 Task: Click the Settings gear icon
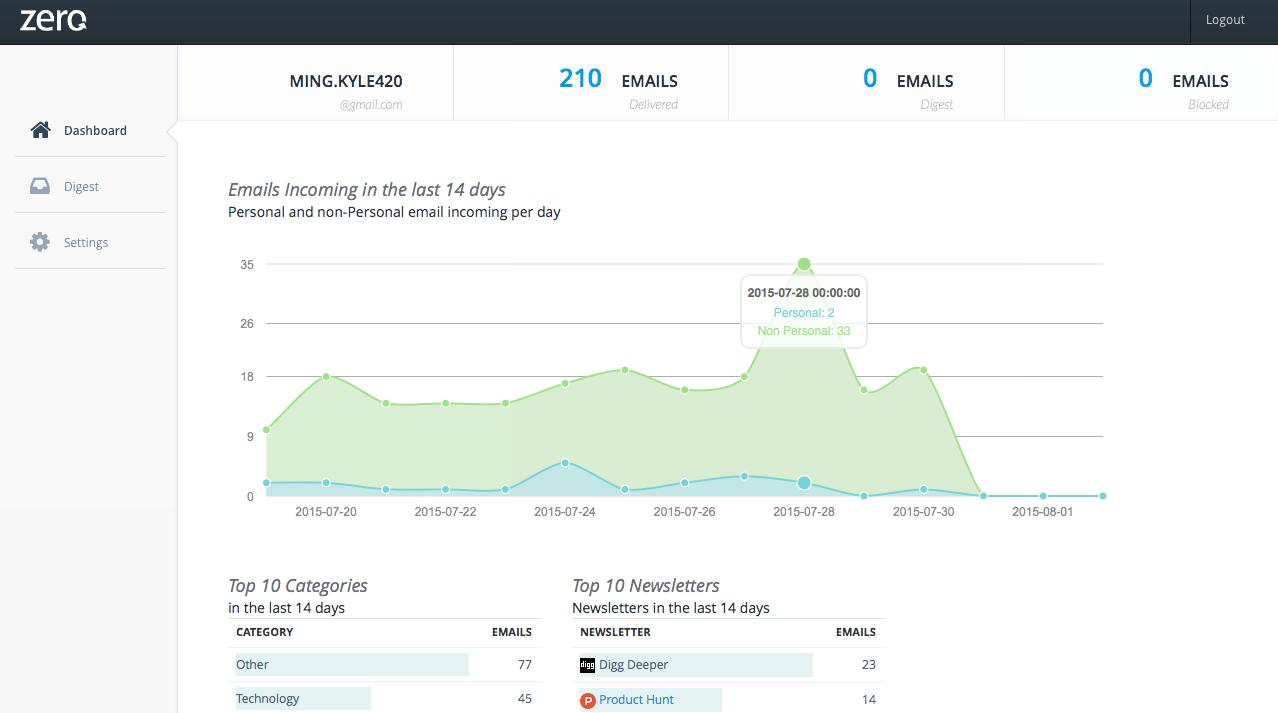pyautogui.click(x=40, y=242)
